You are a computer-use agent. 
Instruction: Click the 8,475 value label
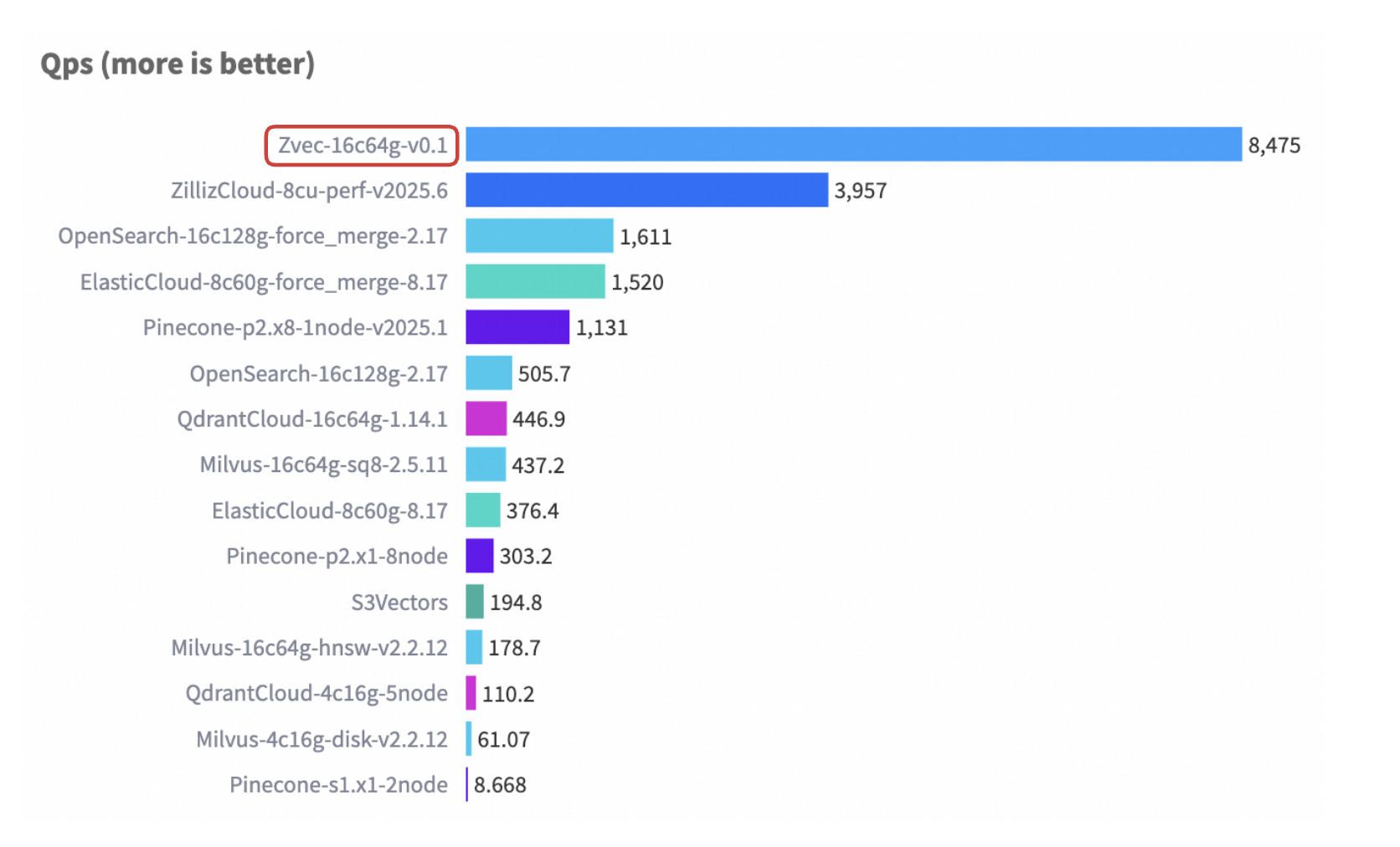click(1274, 146)
